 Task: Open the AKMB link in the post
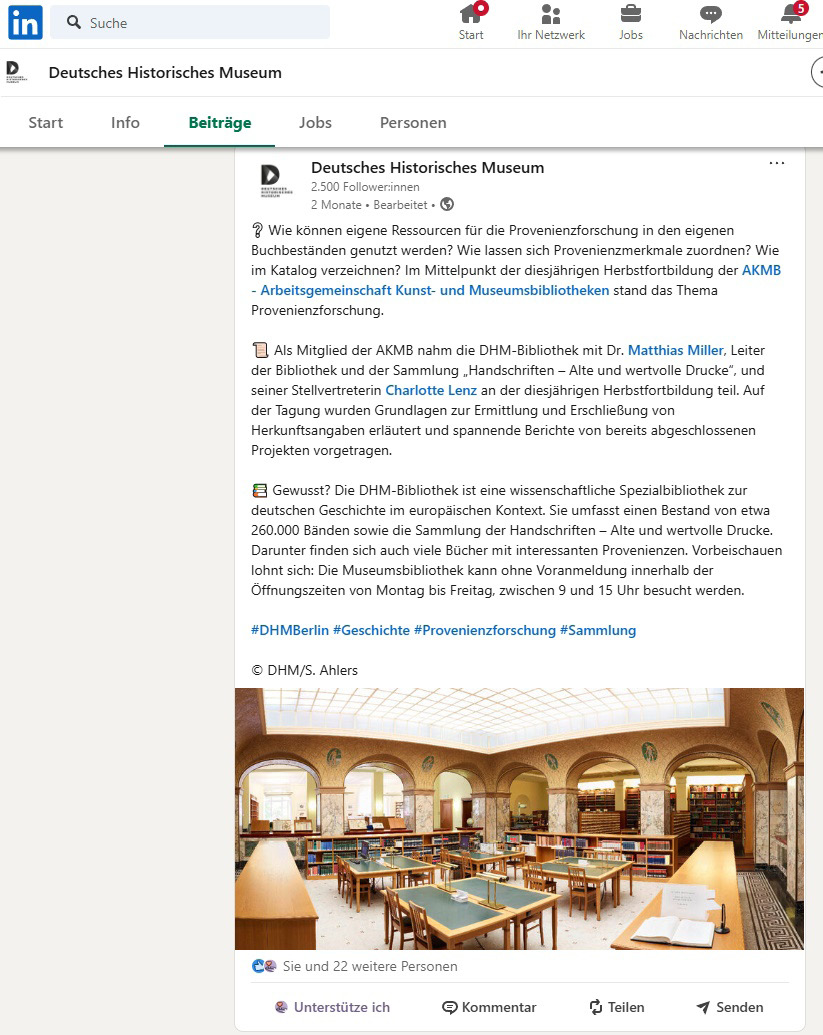pos(762,269)
